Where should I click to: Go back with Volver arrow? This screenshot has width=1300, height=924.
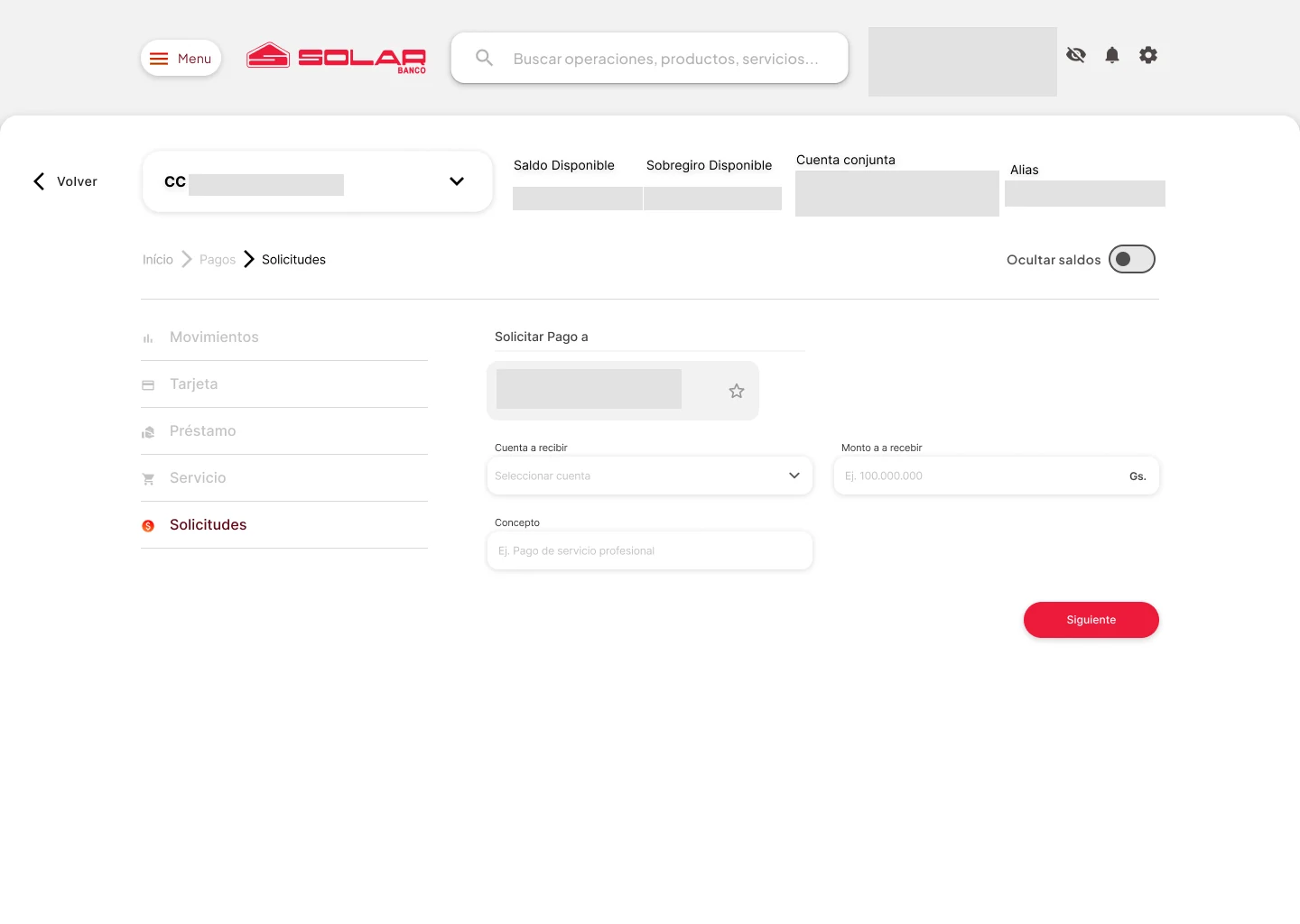[x=64, y=181]
